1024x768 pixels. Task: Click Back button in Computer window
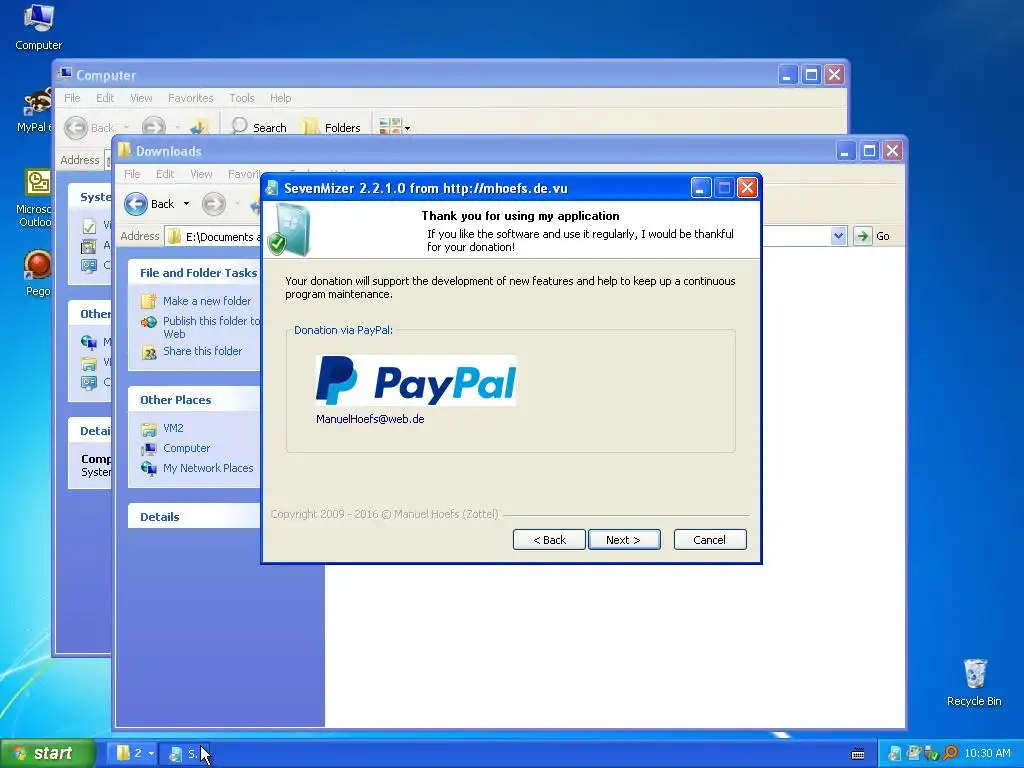pyautogui.click(x=89, y=127)
